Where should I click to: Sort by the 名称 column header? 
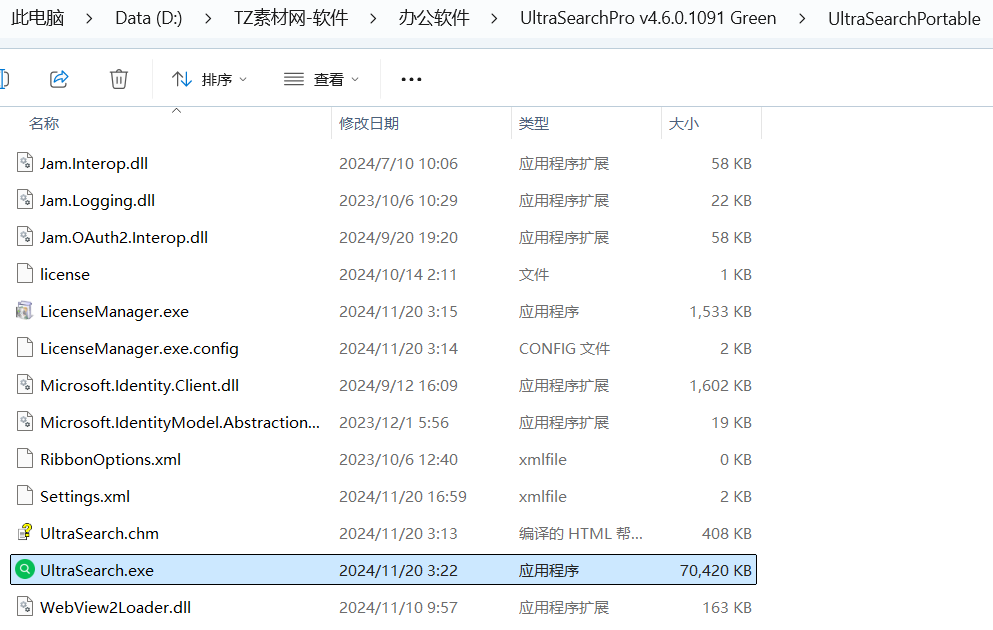point(44,123)
